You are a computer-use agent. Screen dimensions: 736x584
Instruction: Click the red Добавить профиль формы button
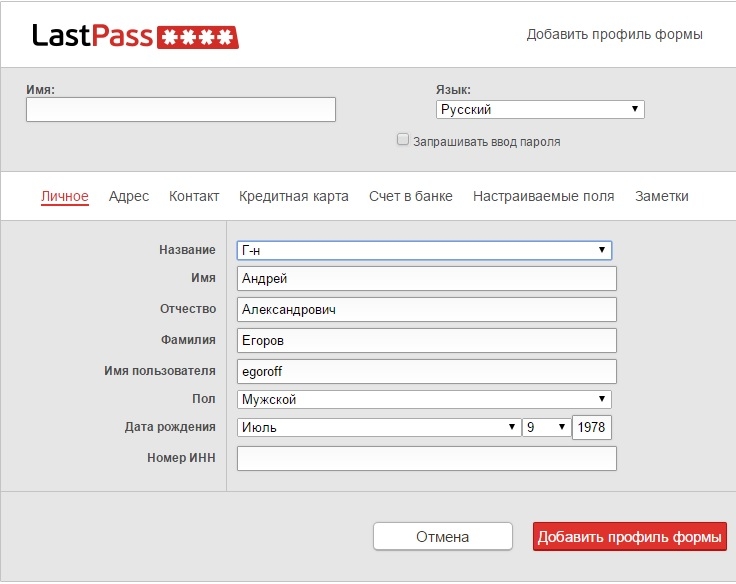629,536
